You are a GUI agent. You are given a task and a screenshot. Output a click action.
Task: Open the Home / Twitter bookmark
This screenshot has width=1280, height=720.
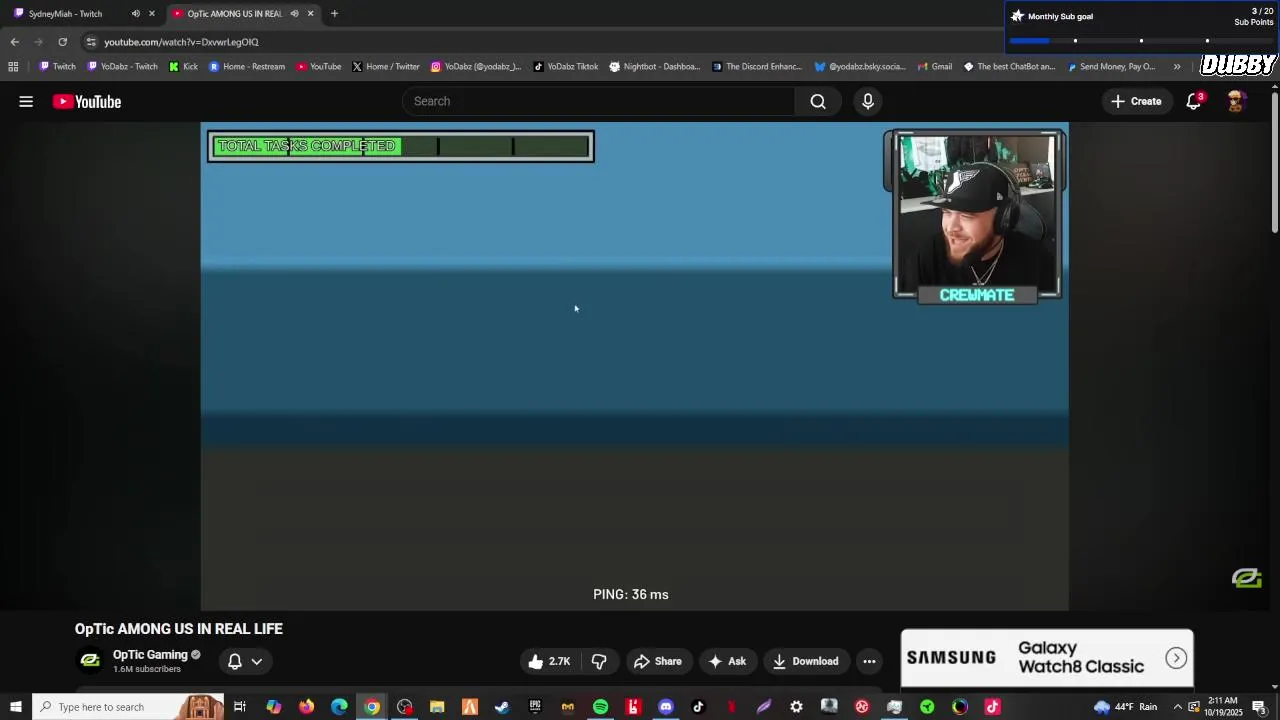pyautogui.click(x=385, y=67)
